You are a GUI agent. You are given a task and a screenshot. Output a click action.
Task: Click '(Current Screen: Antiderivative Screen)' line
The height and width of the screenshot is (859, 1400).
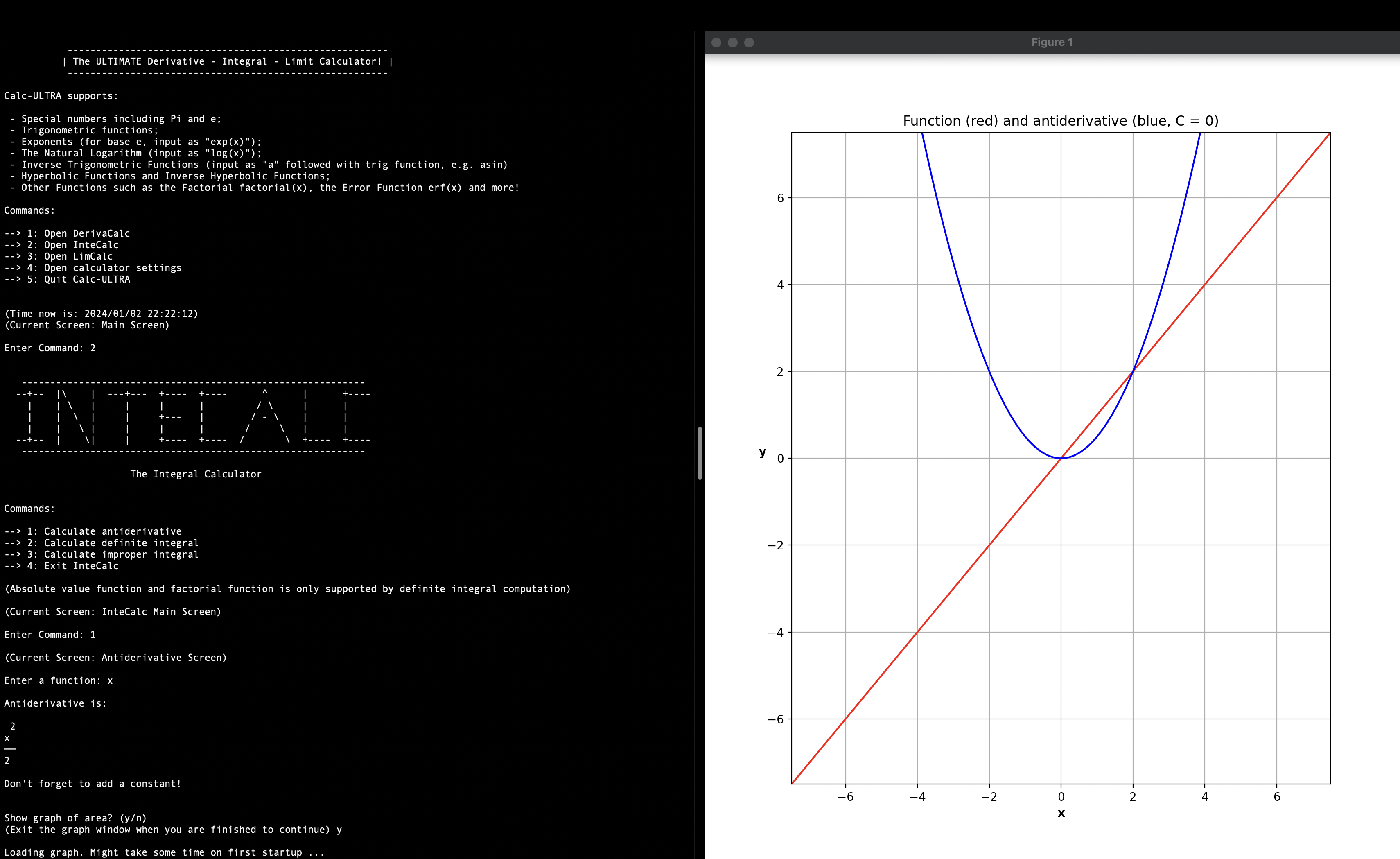click(x=115, y=658)
